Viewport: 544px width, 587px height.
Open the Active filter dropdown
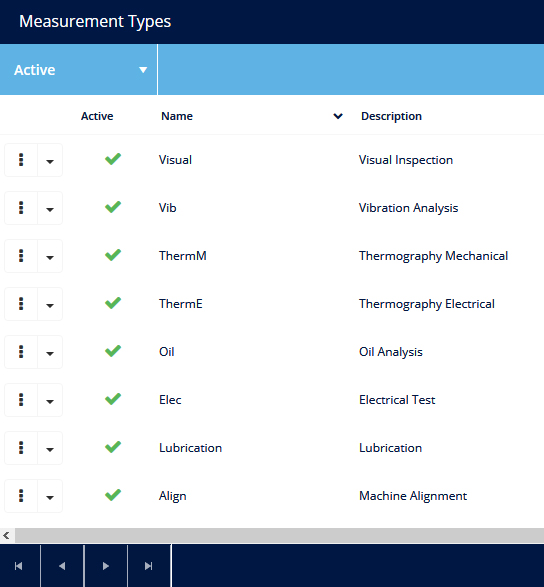point(79,70)
